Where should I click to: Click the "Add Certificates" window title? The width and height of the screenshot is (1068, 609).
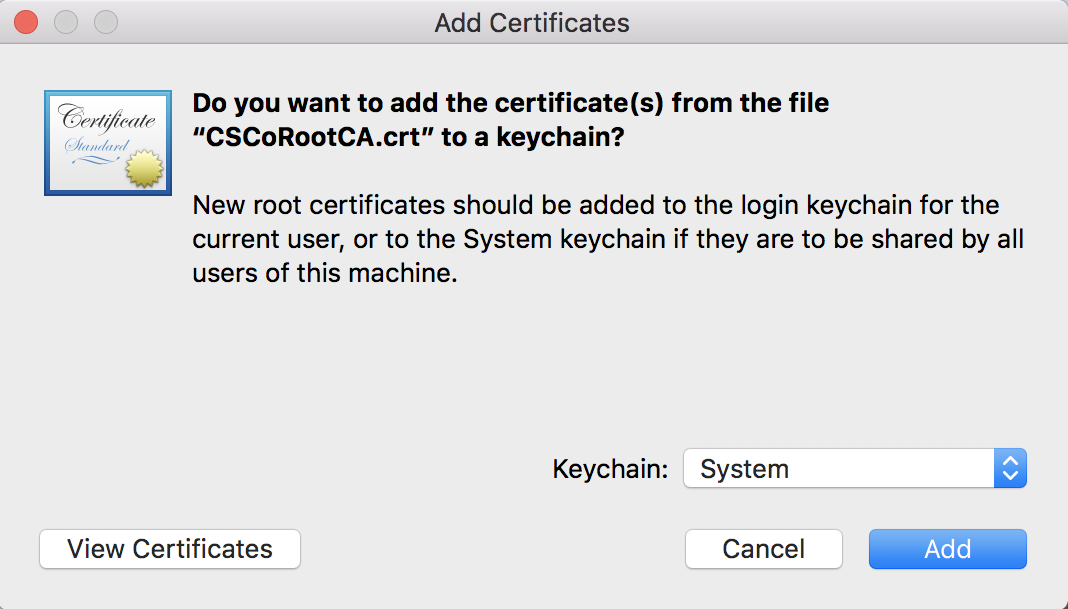pyautogui.click(x=532, y=22)
